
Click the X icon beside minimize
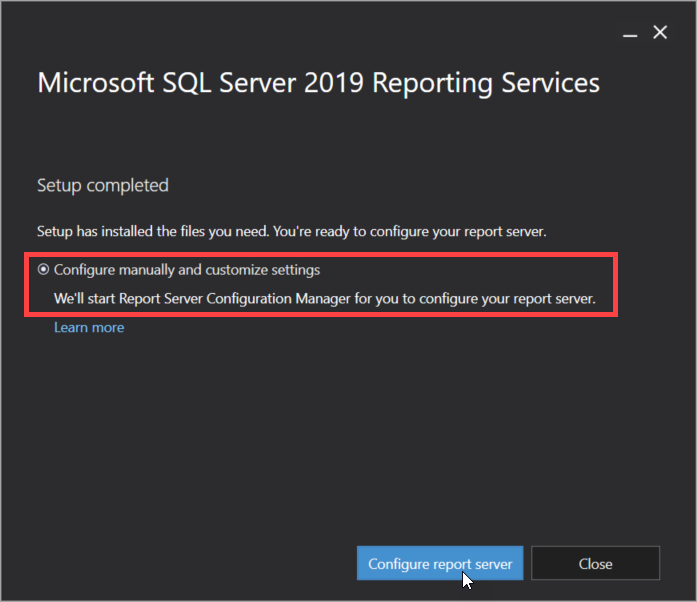(x=660, y=32)
